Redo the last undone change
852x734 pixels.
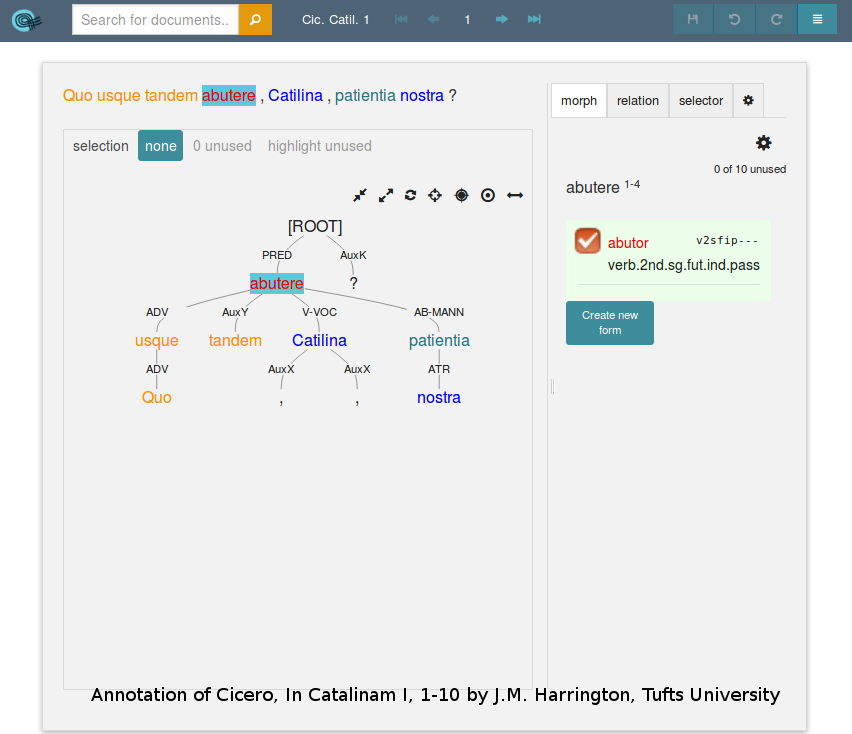pos(776,19)
